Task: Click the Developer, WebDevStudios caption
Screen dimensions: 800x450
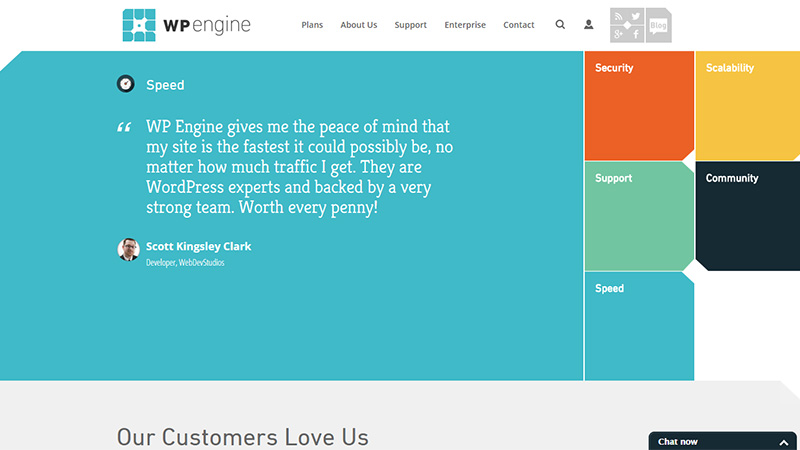Action: pos(185,262)
